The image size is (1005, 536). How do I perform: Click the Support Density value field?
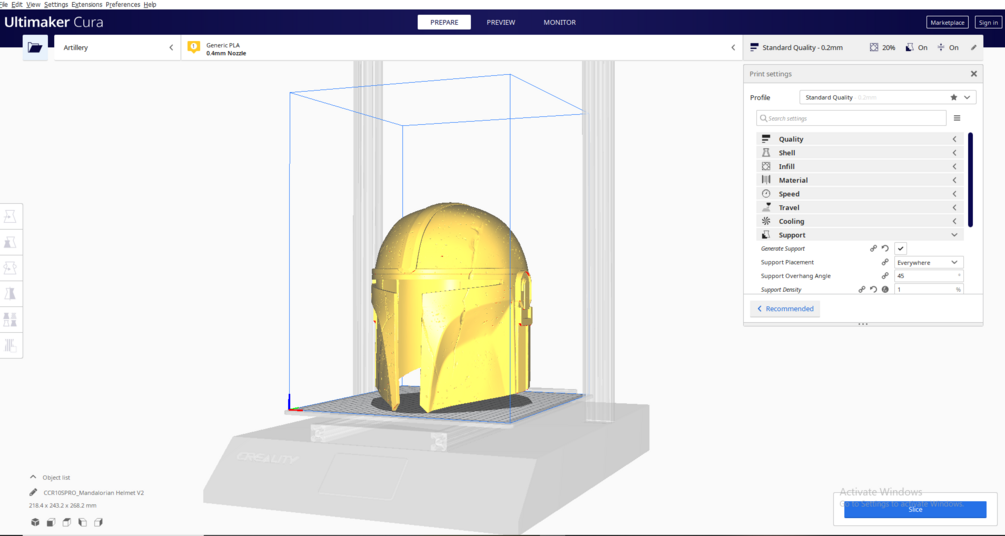point(929,290)
